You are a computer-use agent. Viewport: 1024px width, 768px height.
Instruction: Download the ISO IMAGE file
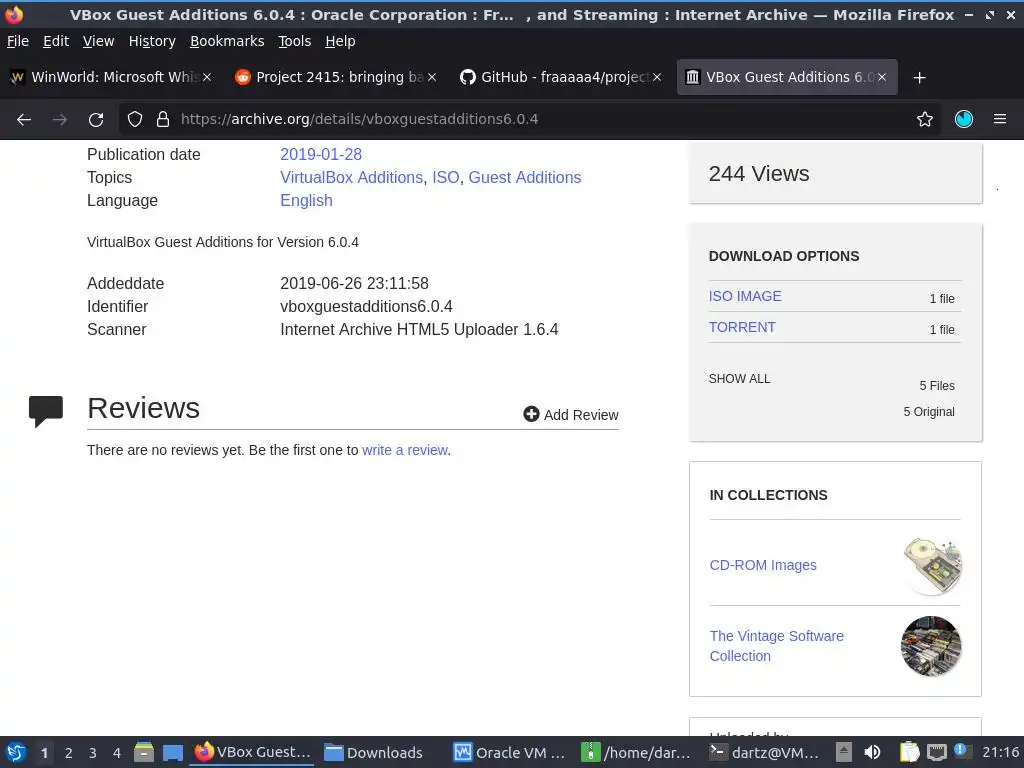coord(744,296)
